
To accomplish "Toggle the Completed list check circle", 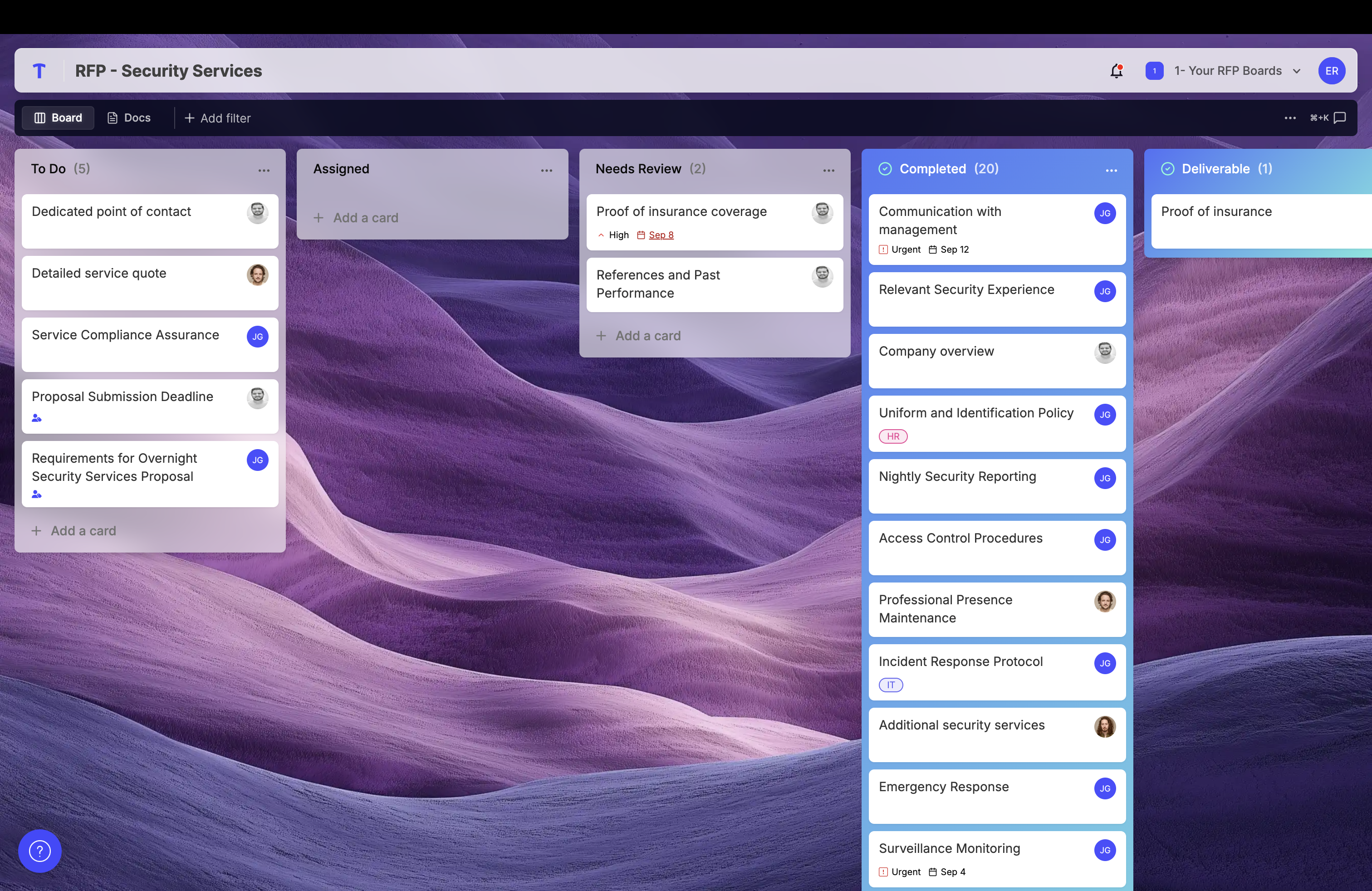I will click(885, 169).
